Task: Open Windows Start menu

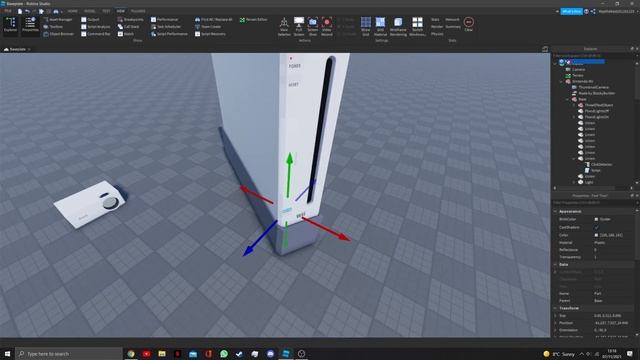Action: pos(7,353)
